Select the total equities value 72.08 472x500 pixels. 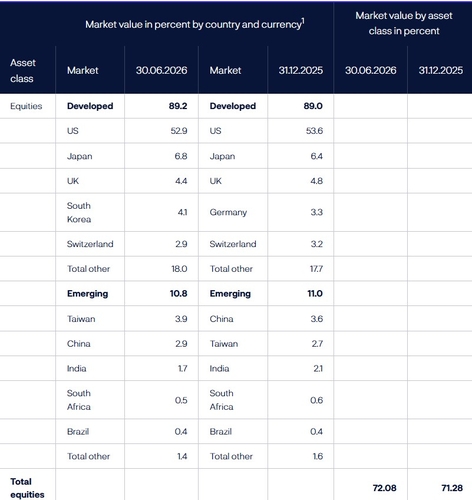[385, 488]
